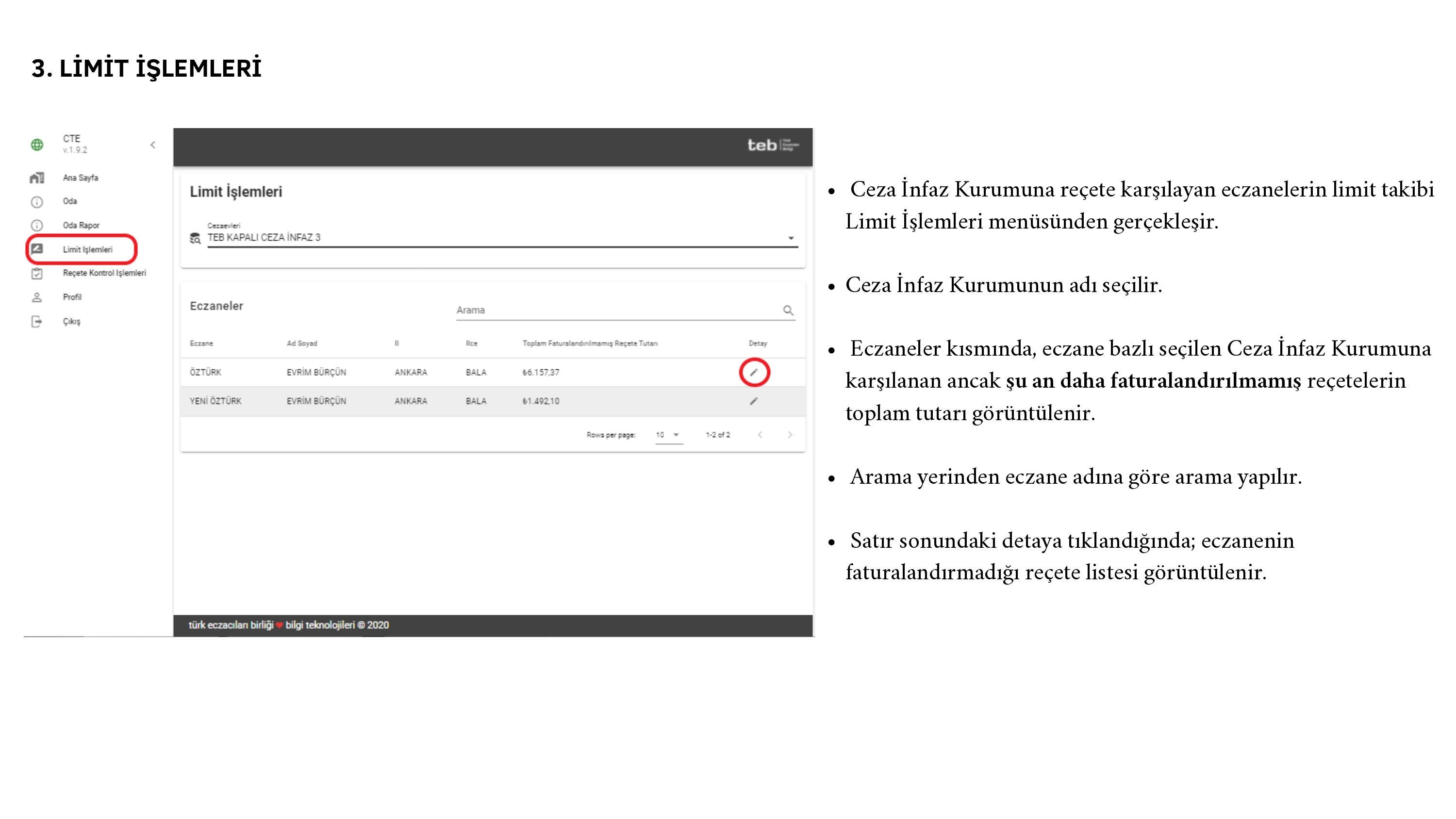The height and width of the screenshot is (819, 1456).
Task: Open the Oda menu item
Action: (70, 201)
